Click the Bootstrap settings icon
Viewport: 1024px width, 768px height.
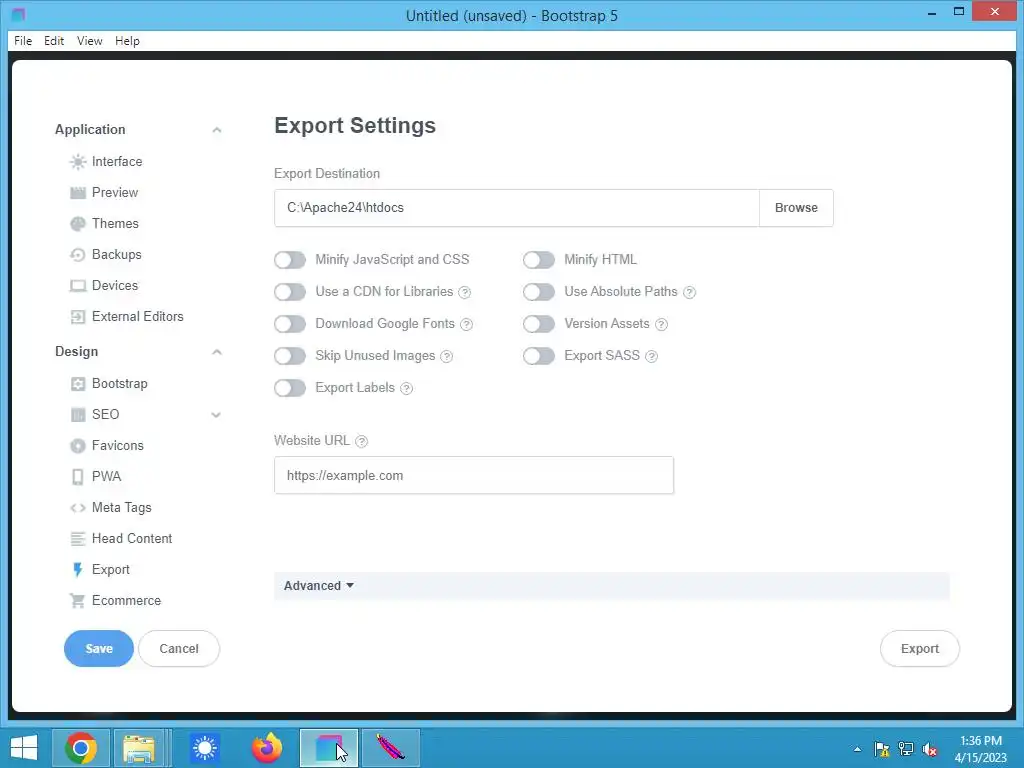pos(78,384)
